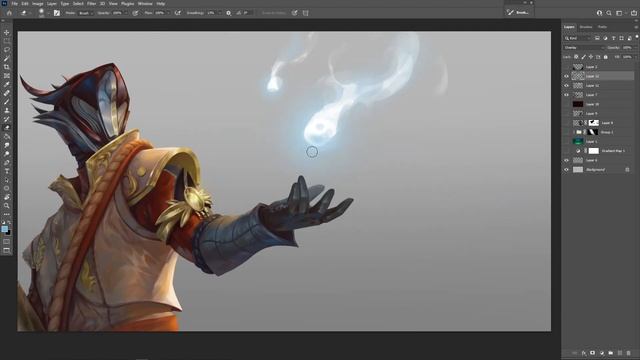The height and width of the screenshot is (360, 640).
Task: Click the symmetry paint options icon
Action: pyautogui.click(x=305, y=13)
